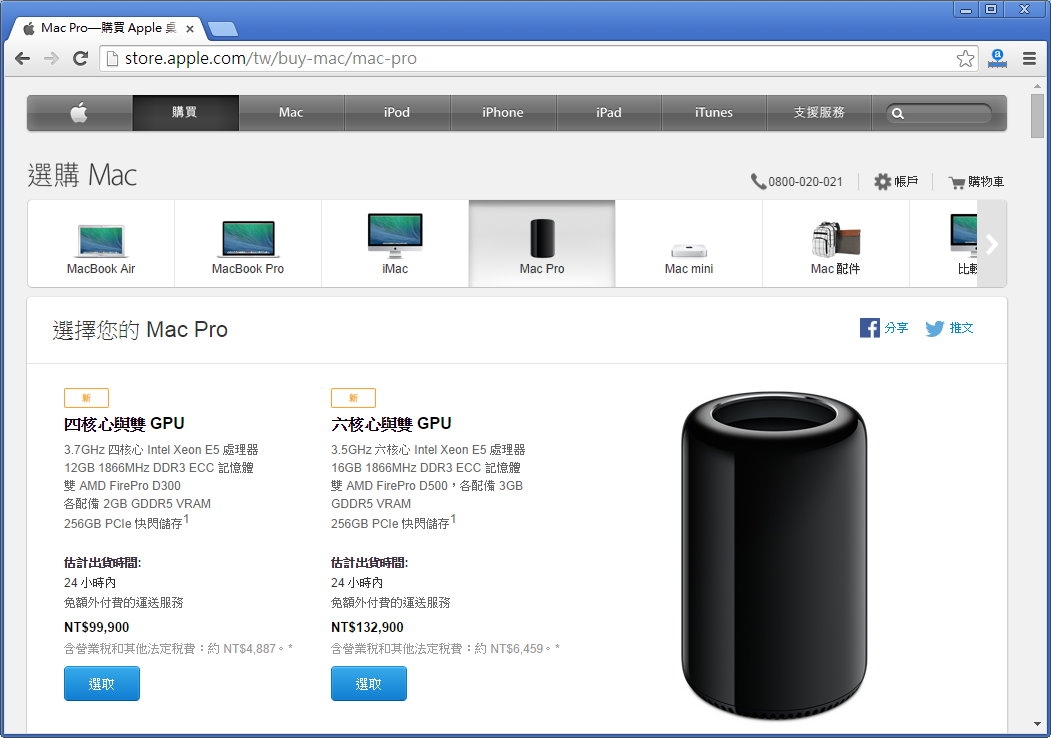Open account via the gear icon
The height and width of the screenshot is (738, 1051).
883,182
